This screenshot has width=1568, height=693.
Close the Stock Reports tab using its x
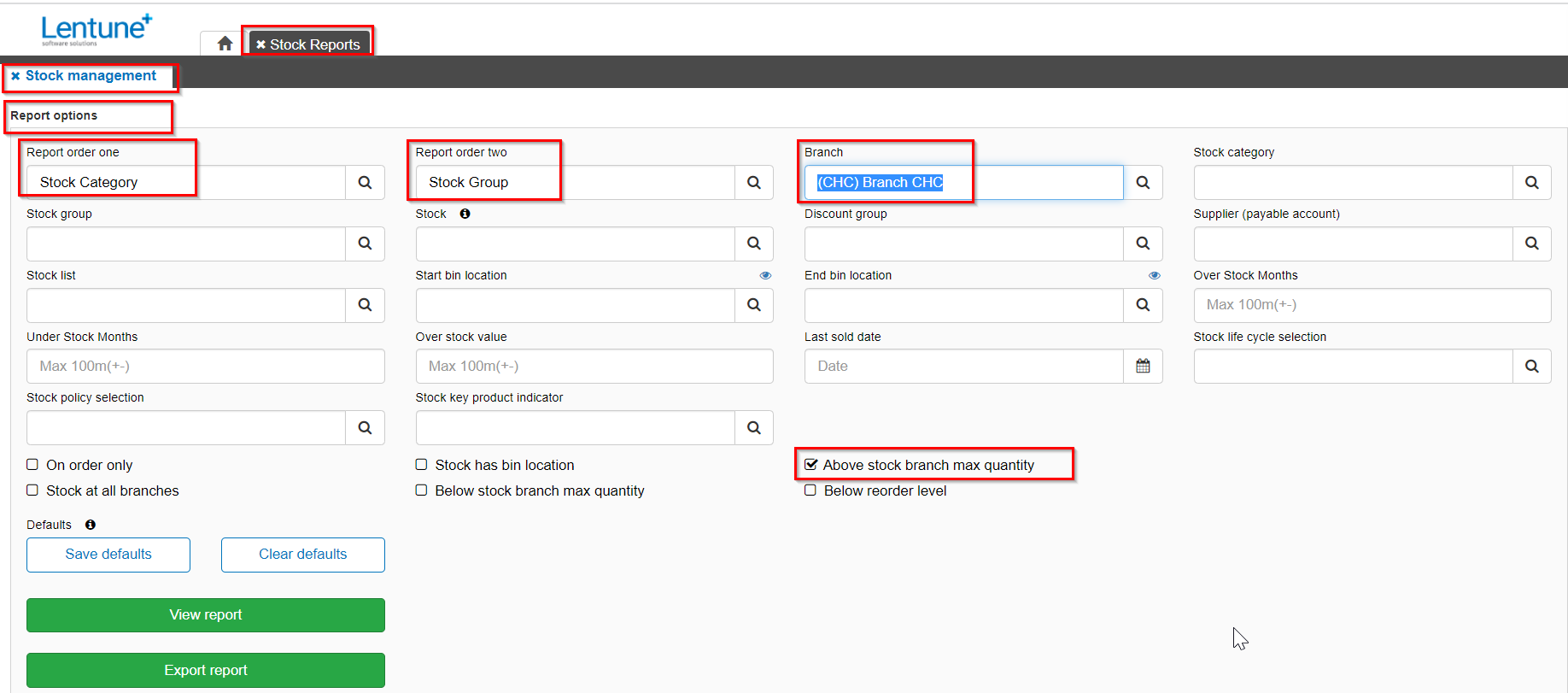click(x=260, y=44)
